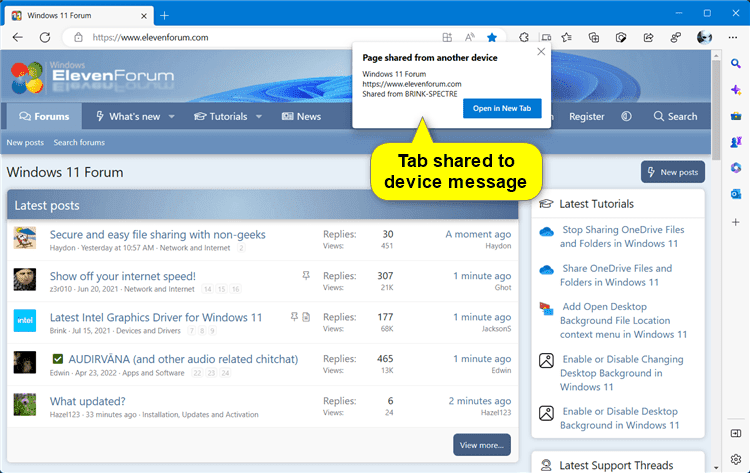Open sidebar Games icon
This screenshot has width=750, height=473.
pos(736,142)
